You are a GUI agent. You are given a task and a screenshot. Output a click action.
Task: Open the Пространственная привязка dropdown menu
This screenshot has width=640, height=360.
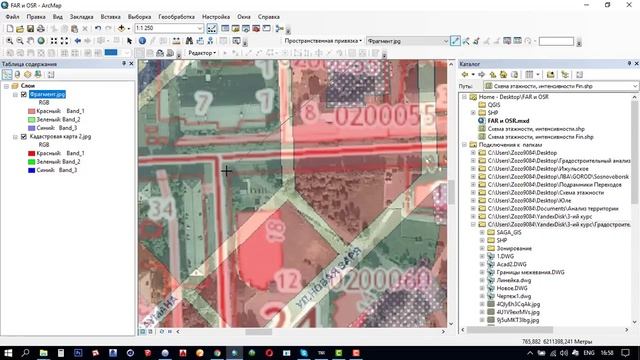323,41
